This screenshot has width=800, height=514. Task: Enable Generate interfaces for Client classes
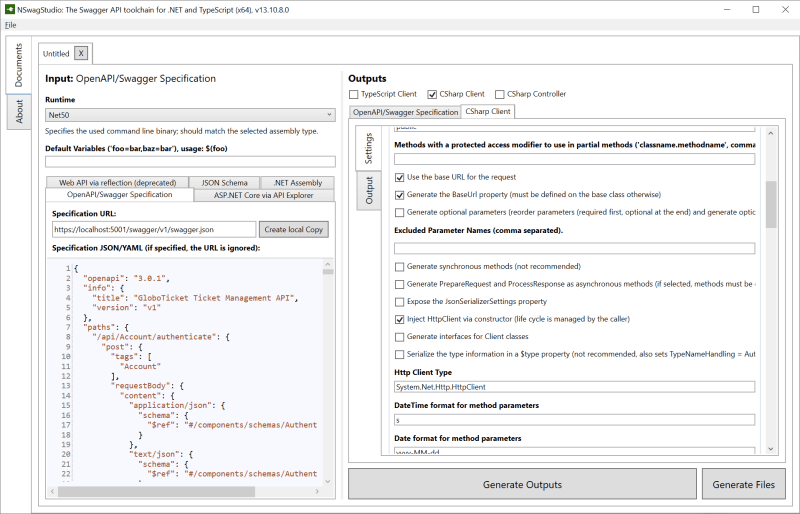coord(399,337)
